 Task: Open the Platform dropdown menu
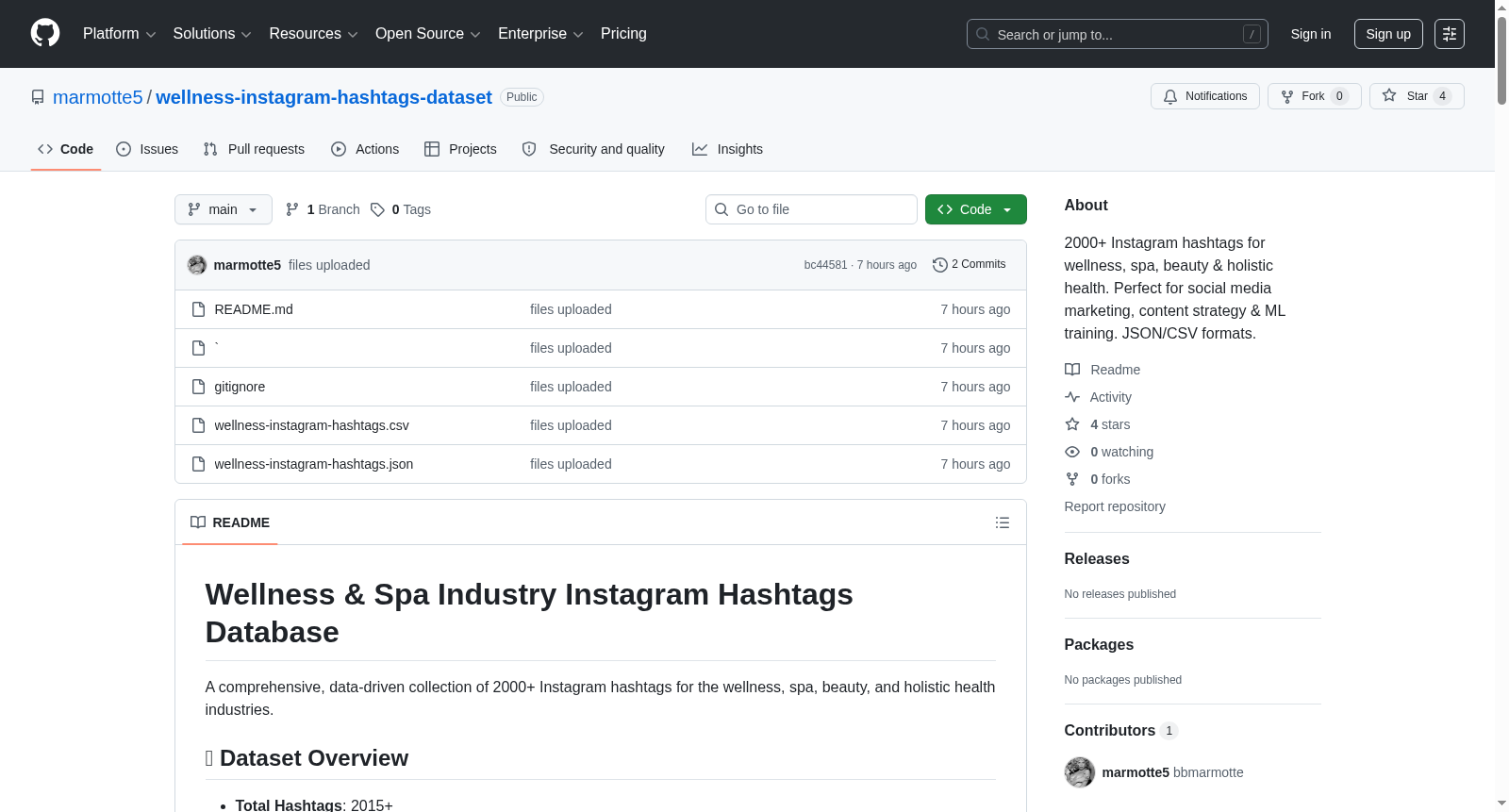tap(119, 34)
